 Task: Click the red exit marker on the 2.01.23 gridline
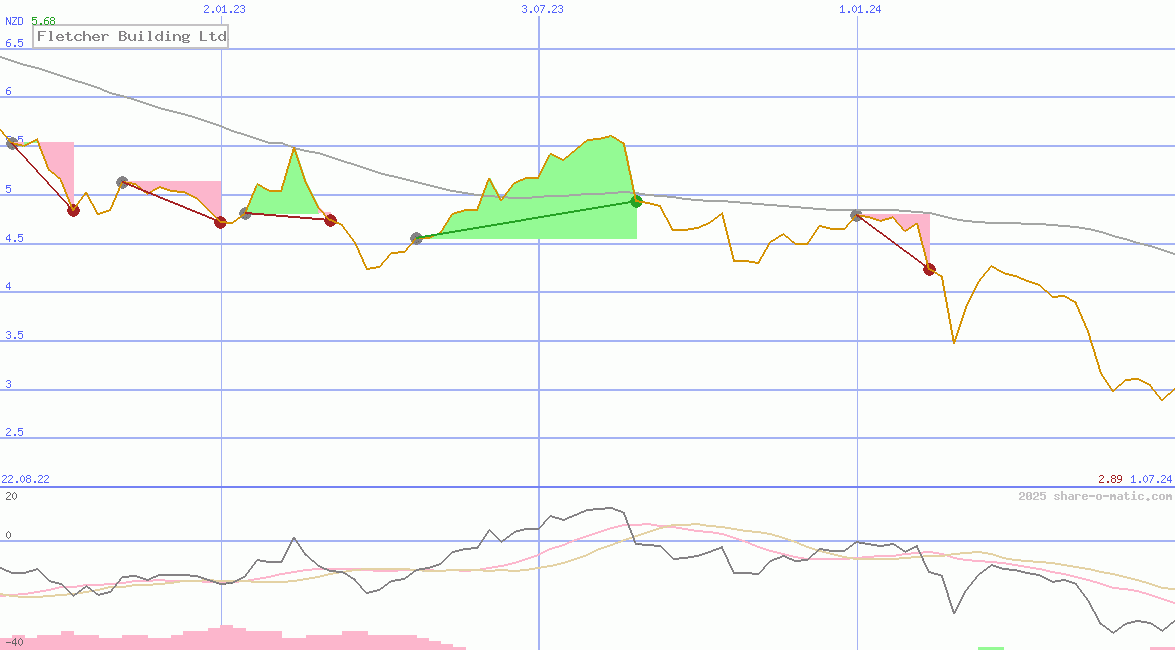tap(220, 222)
